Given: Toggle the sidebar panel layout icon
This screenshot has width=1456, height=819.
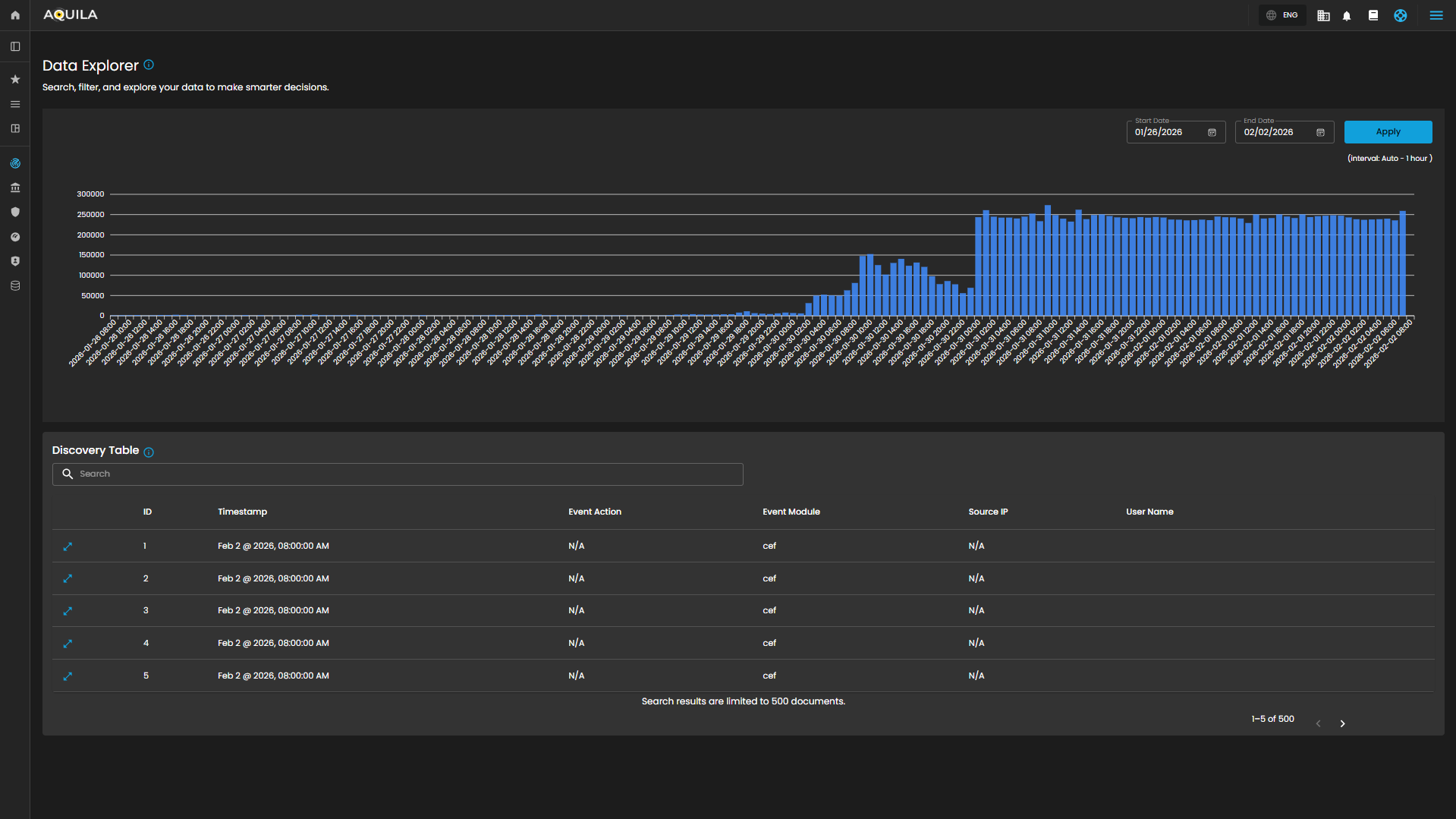Looking at the screenshot, I should [15, 46].
